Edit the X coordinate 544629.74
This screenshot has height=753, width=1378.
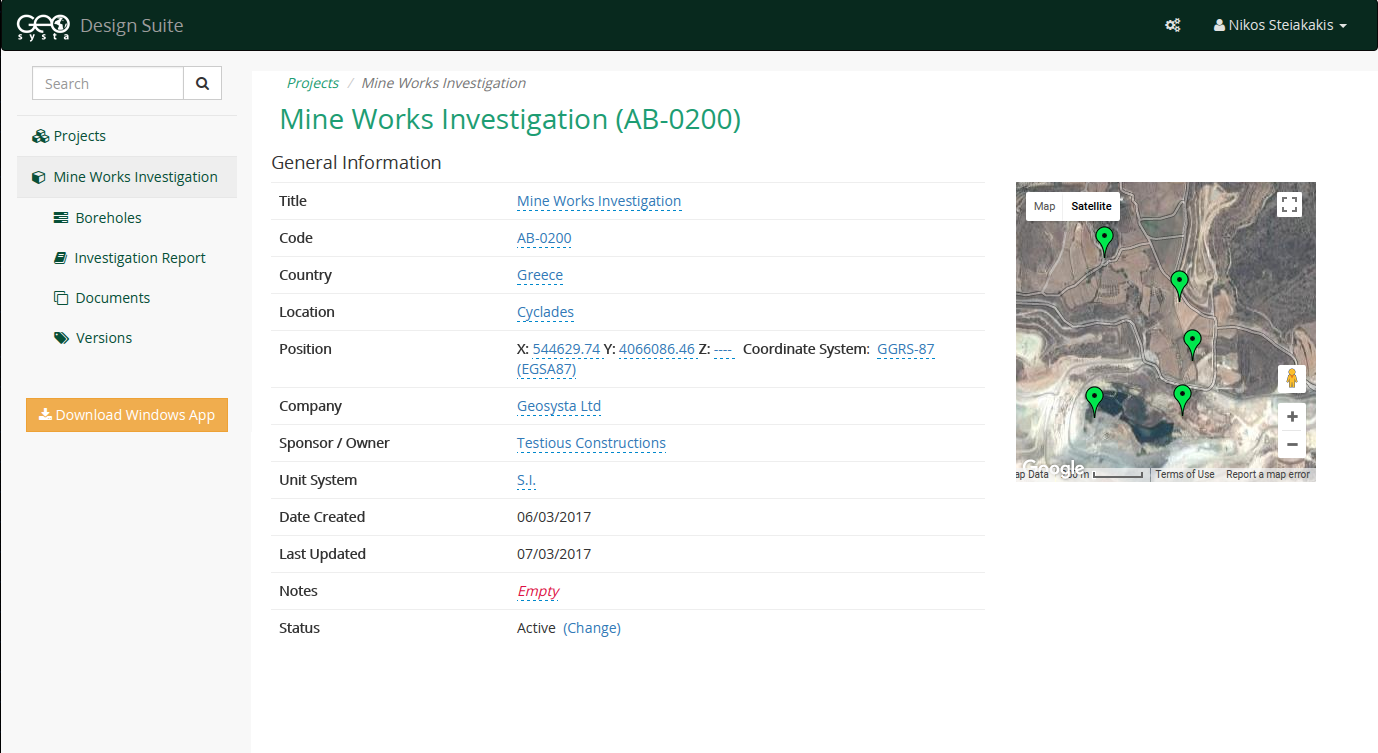click(x=566, y=349)
